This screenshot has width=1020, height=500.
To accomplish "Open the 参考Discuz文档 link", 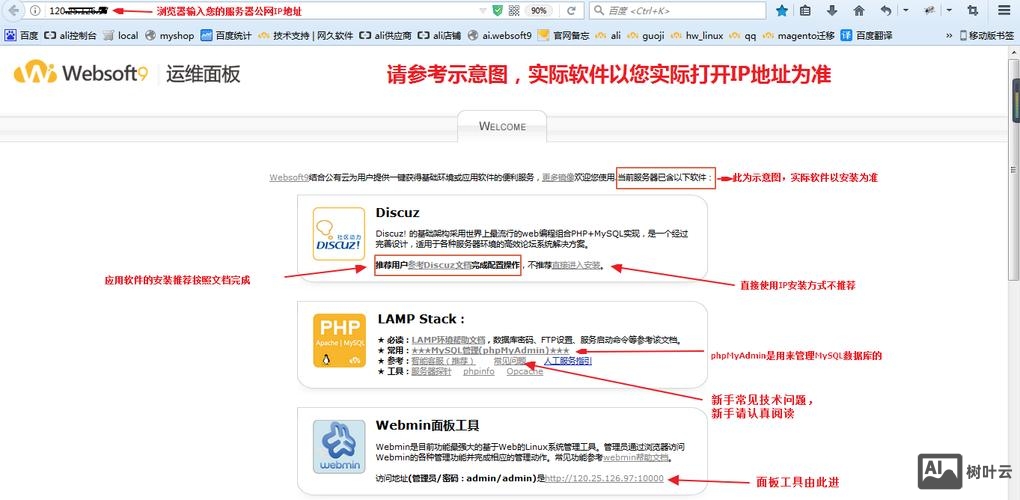I will pos(439,265).
